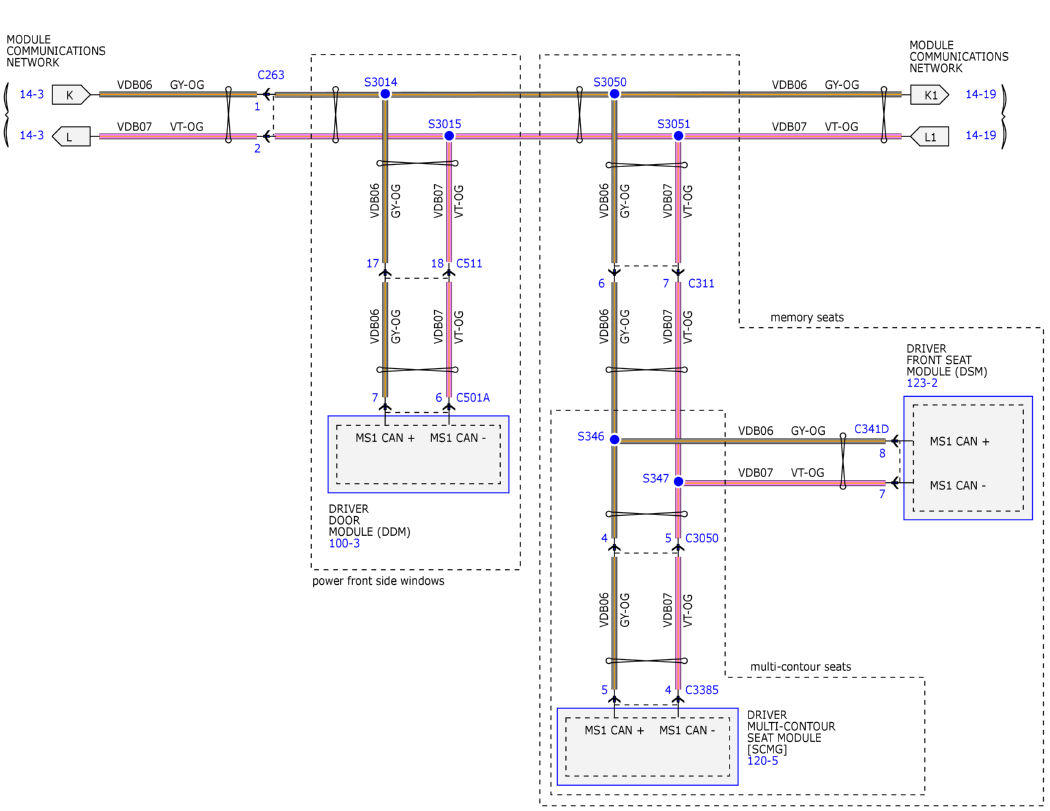The image size is (1050, 811).
Task: Select the S3050 splice label
Action: (610, 81)
